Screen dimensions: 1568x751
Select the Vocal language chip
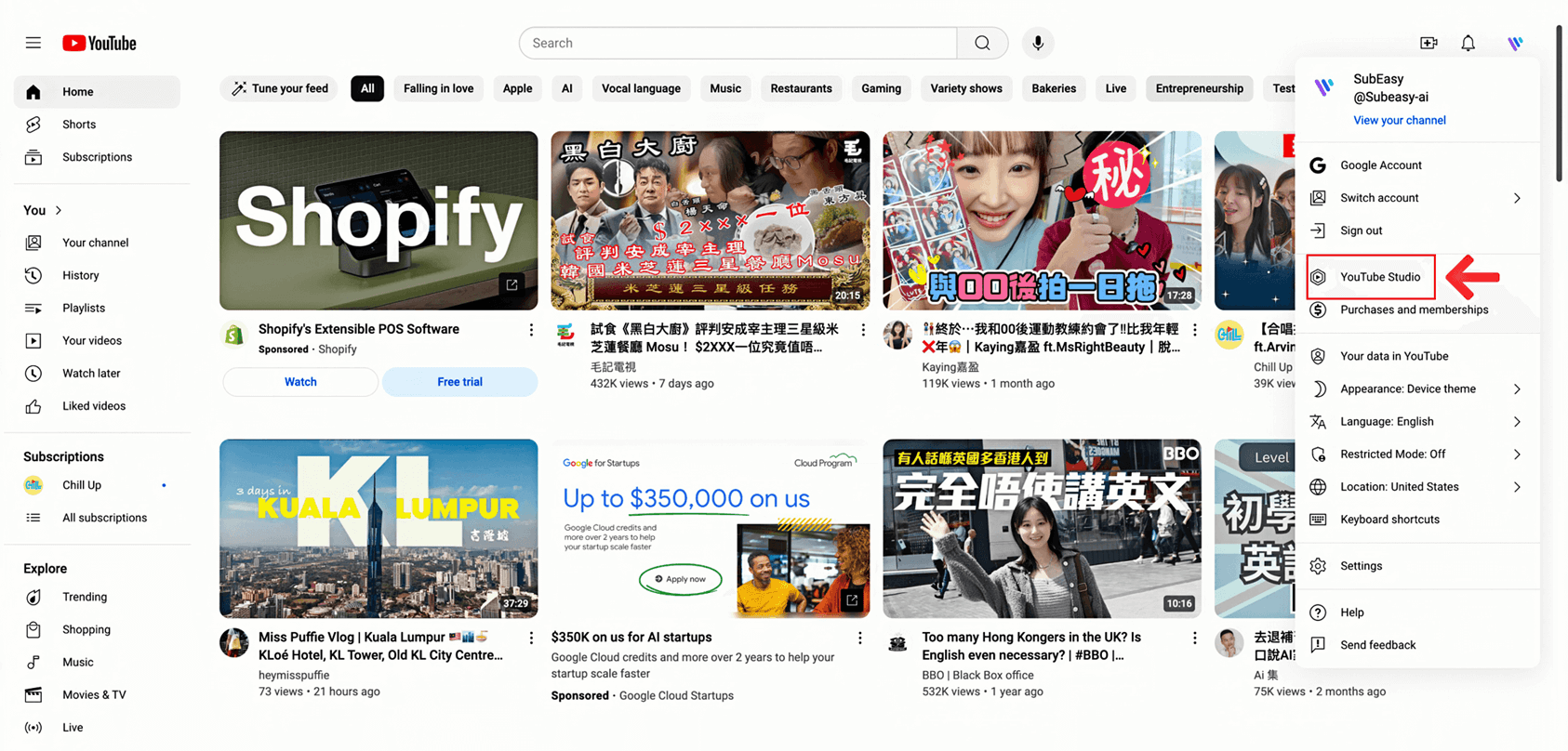coord(641,88)
